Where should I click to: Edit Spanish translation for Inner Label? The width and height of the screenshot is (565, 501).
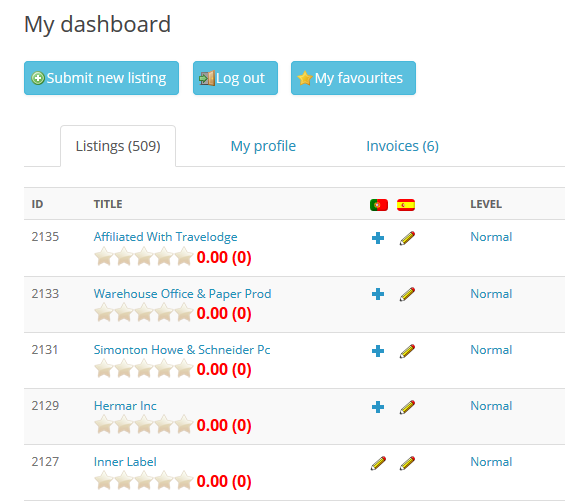[x=407, y=463]
